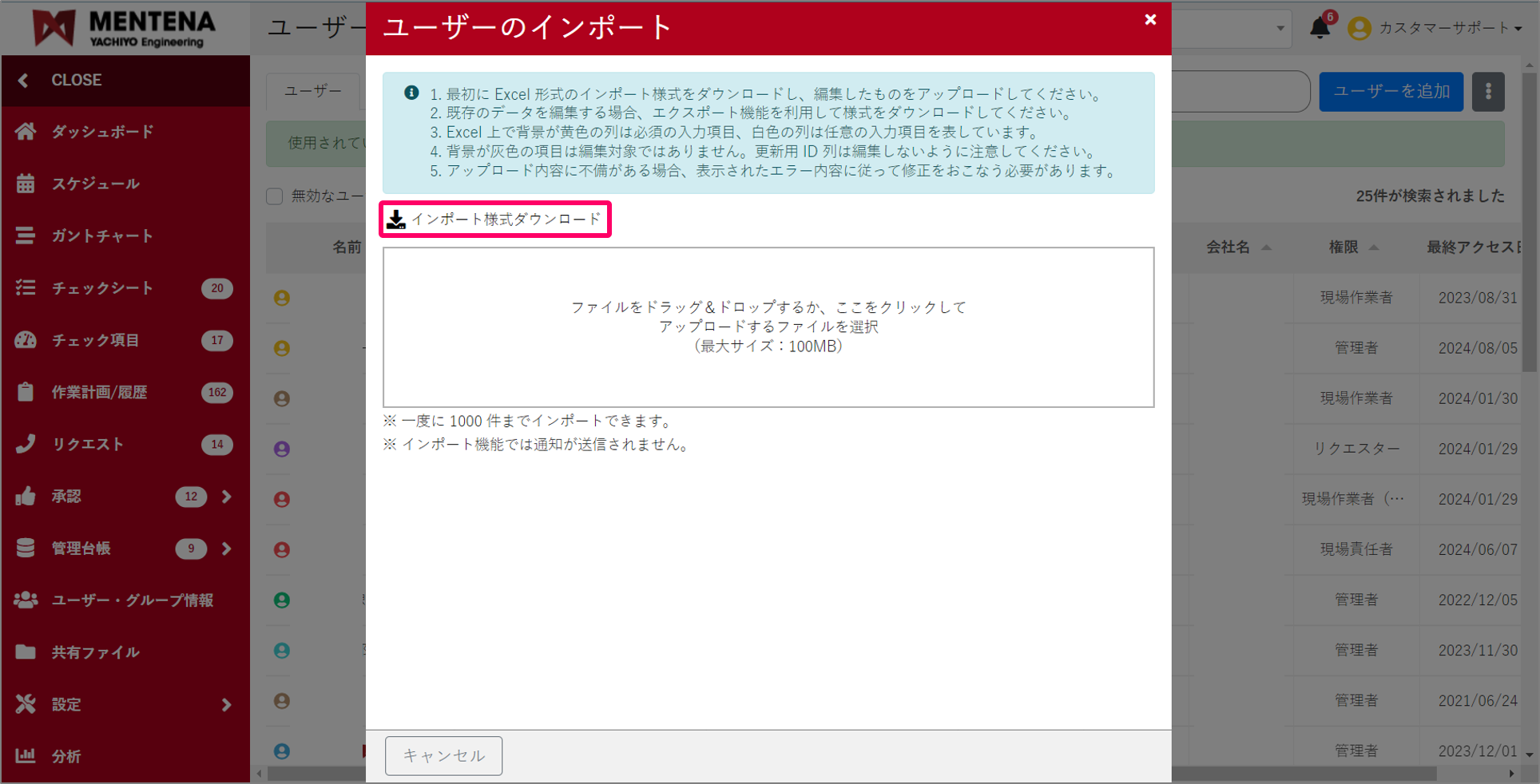Open the 作業計画/履歴 clipboard icon

[26, 391]
